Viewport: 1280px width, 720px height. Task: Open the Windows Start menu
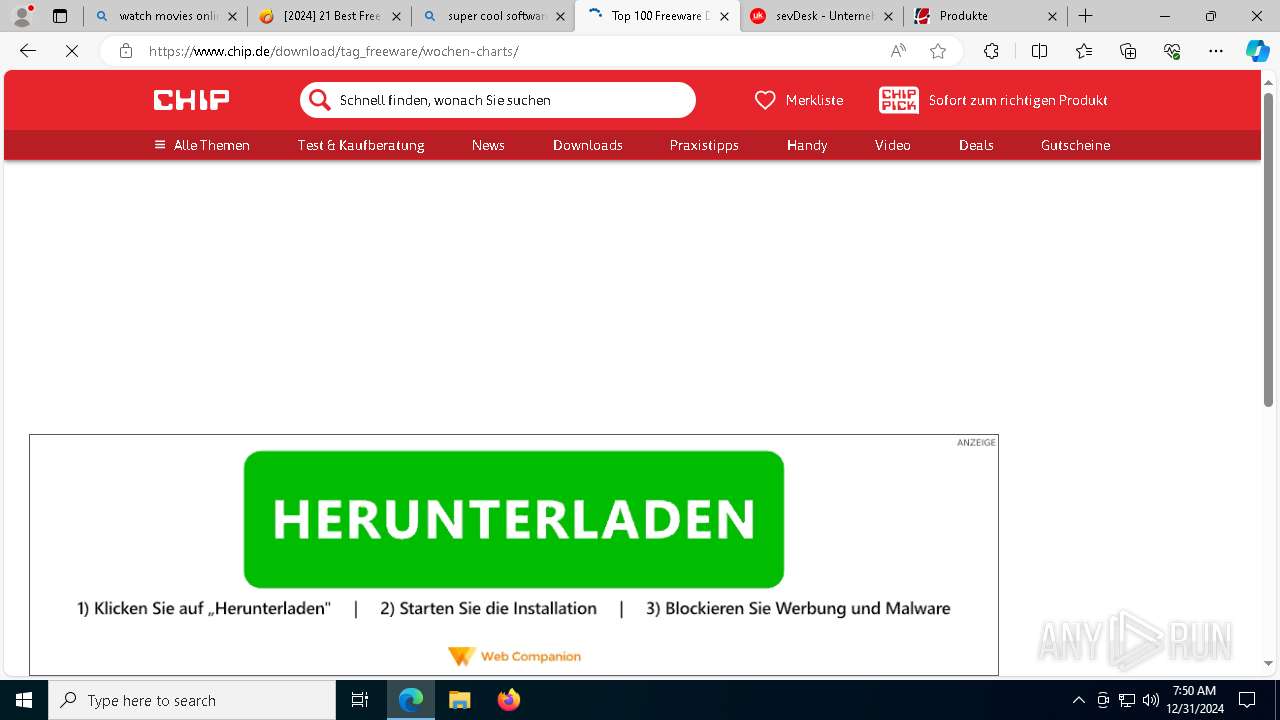click(24, 700)
